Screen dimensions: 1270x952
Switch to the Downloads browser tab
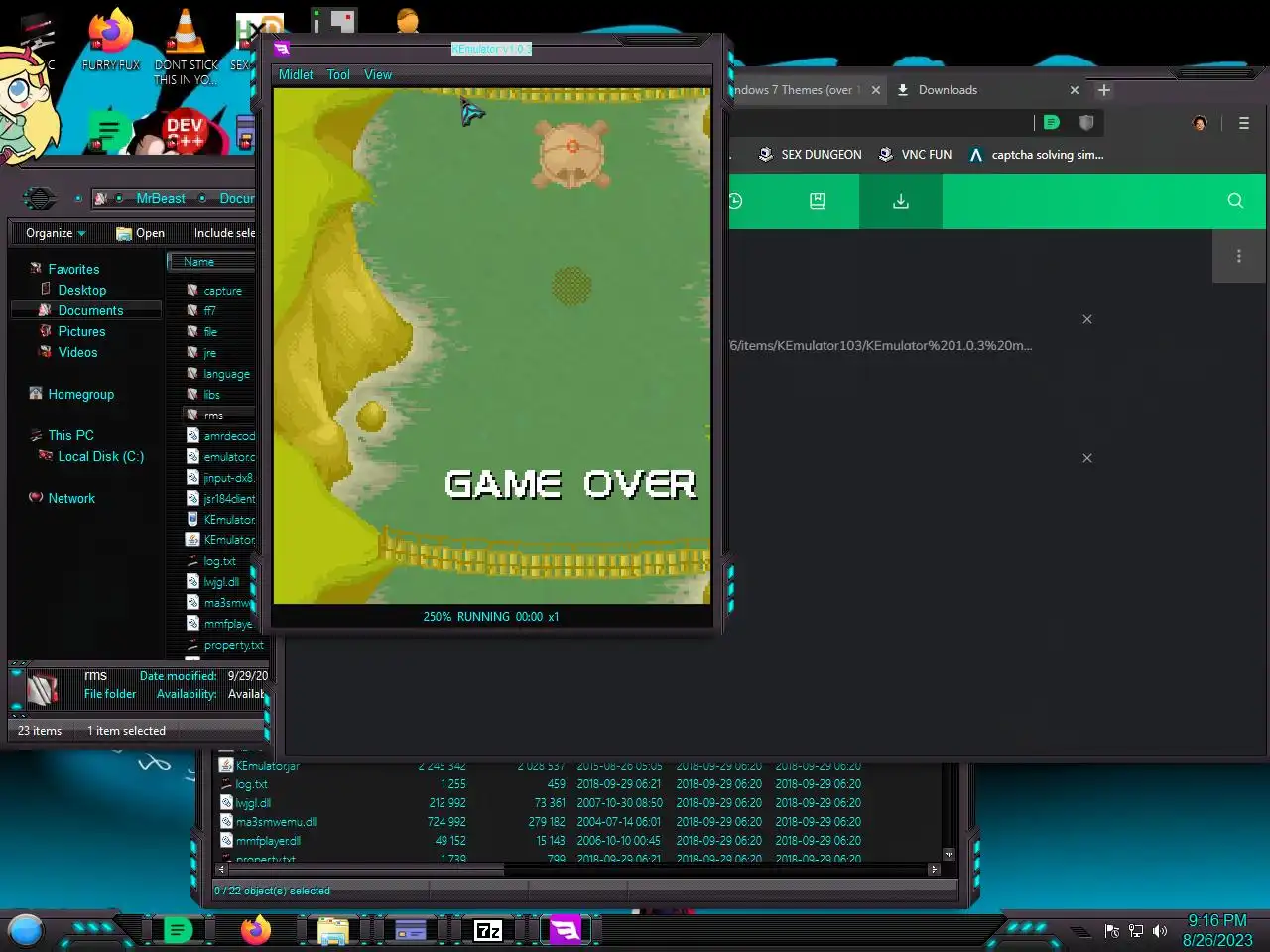point(948,90)
